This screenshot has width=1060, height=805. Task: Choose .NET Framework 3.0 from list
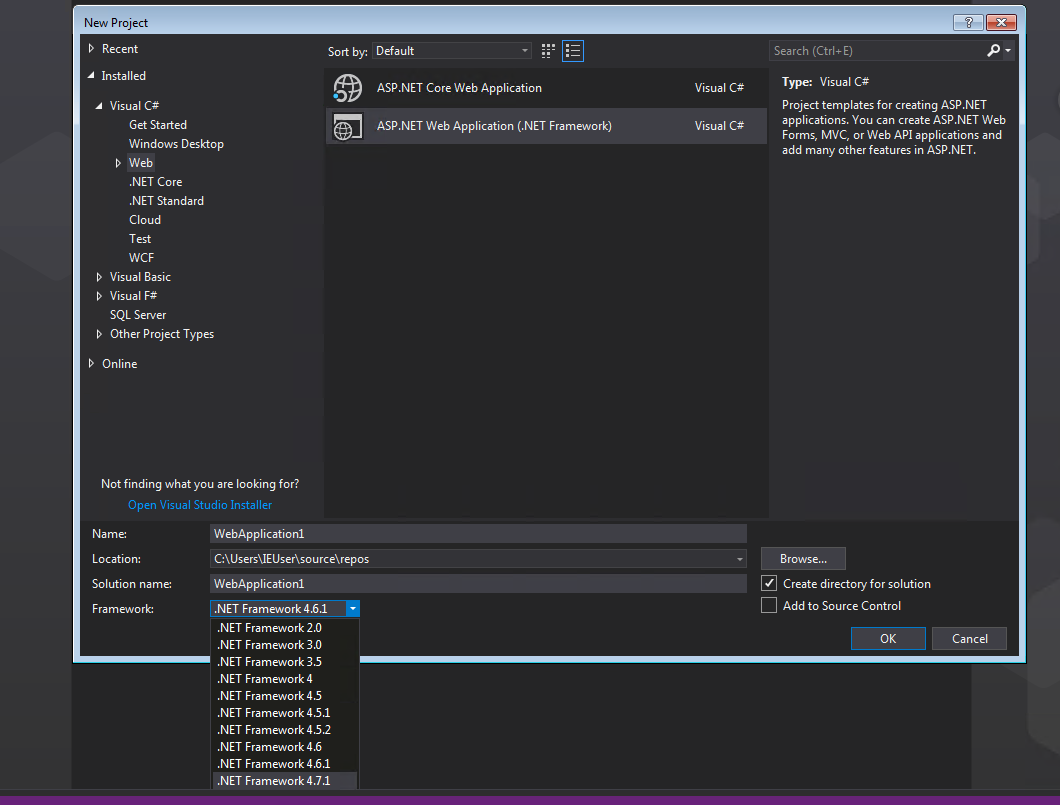[x=285, y=645]
